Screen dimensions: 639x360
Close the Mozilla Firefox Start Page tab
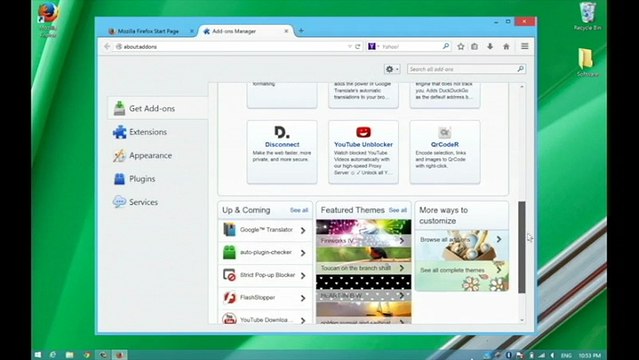pos(192,31)
